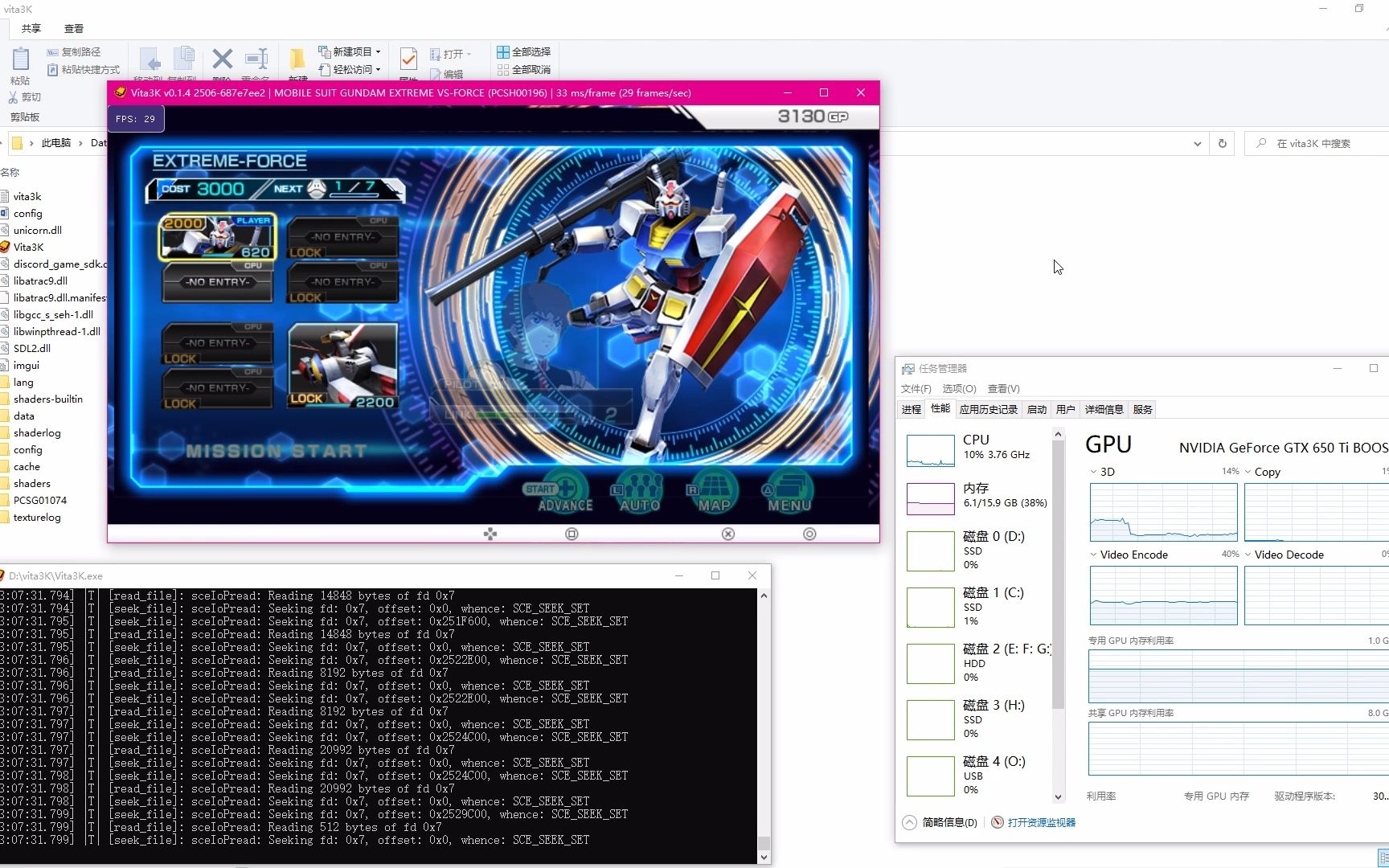The width and height of the screenshot is (1389, 868).
Task: Open the Share (共享) ribbon tab
Action: coord(31,28)
